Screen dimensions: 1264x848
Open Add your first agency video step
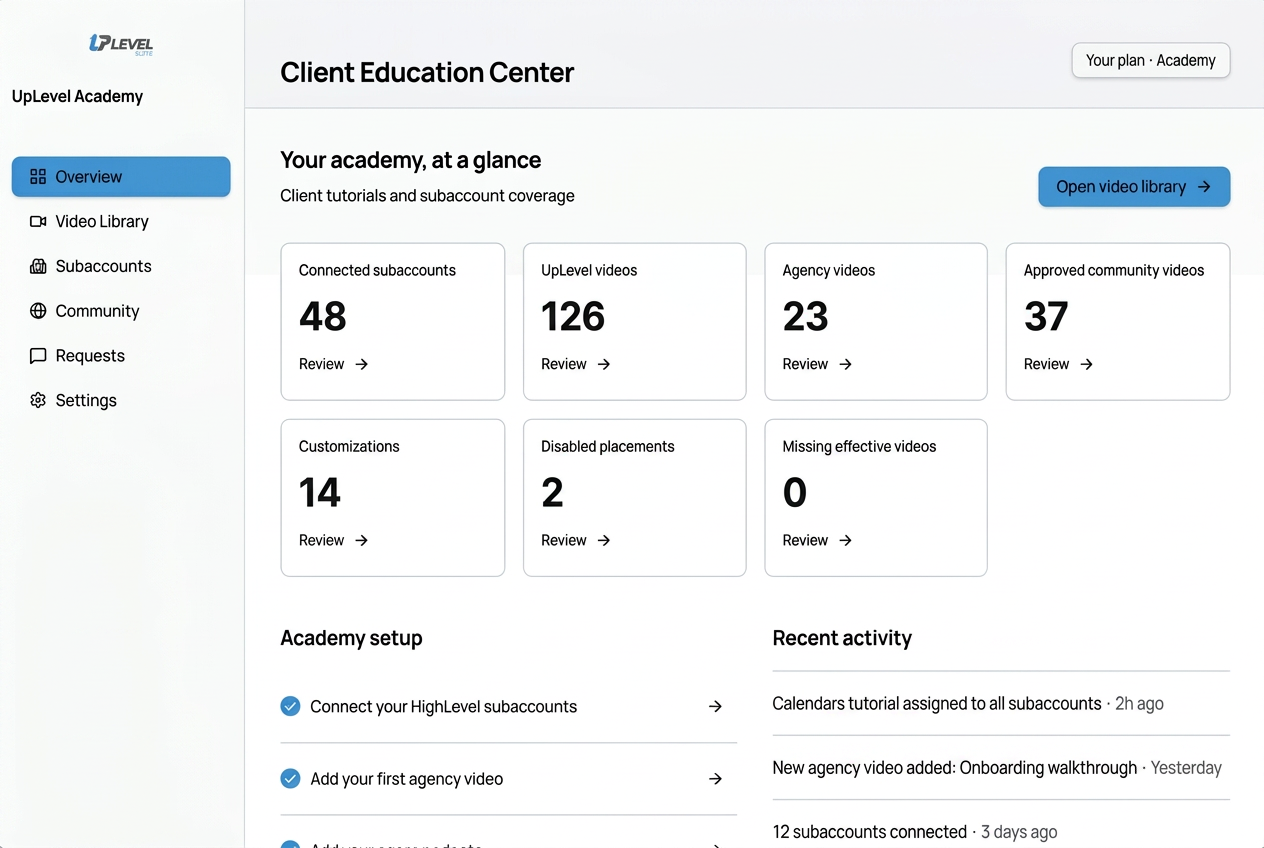coord(509,778)
